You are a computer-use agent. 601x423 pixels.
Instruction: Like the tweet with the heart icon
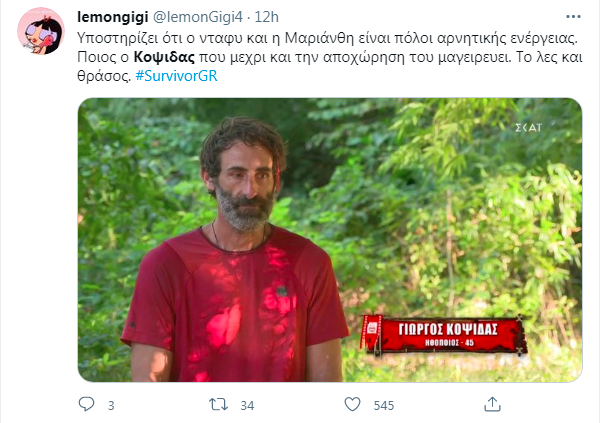pyautogui.click(x=352, y=404)
